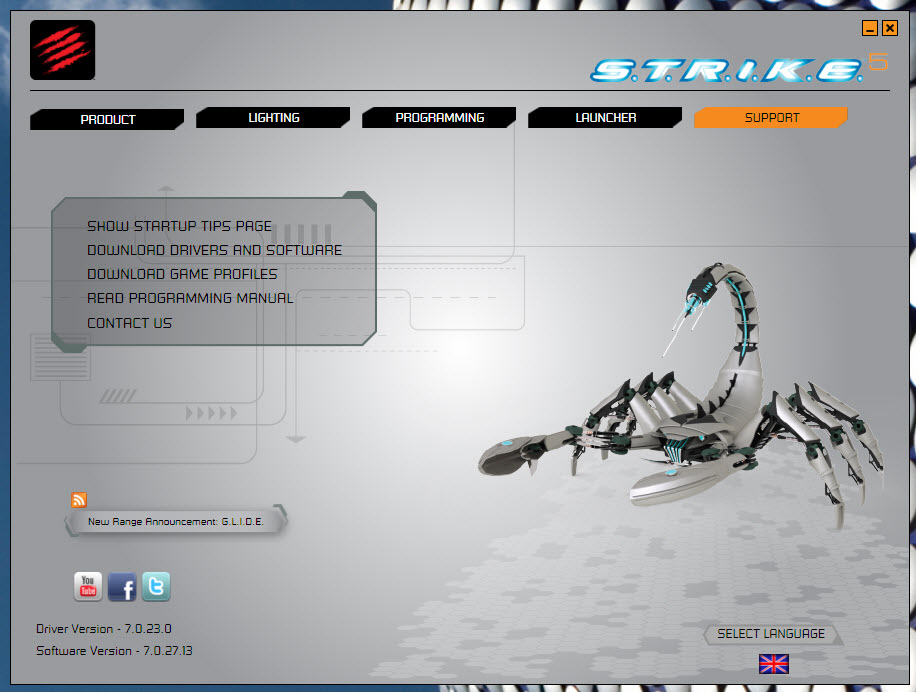
Task: Click the Select Language button
Action: pyautogui.click(x=771, y=634)
